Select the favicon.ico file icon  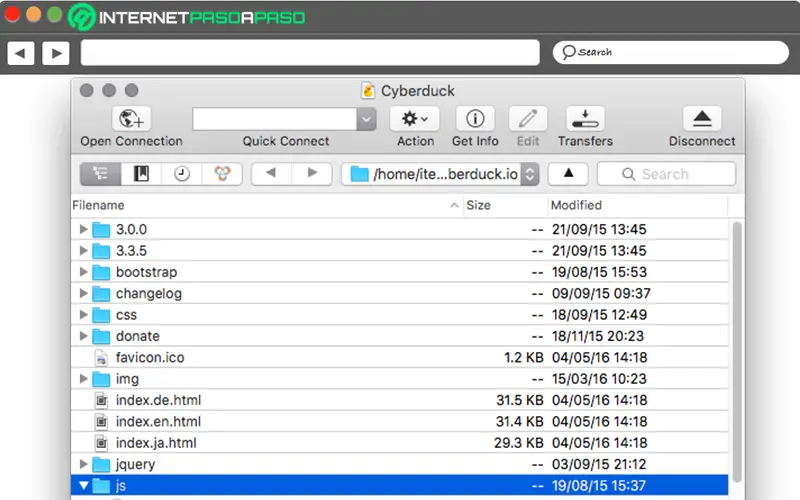(x=102, y=358)
